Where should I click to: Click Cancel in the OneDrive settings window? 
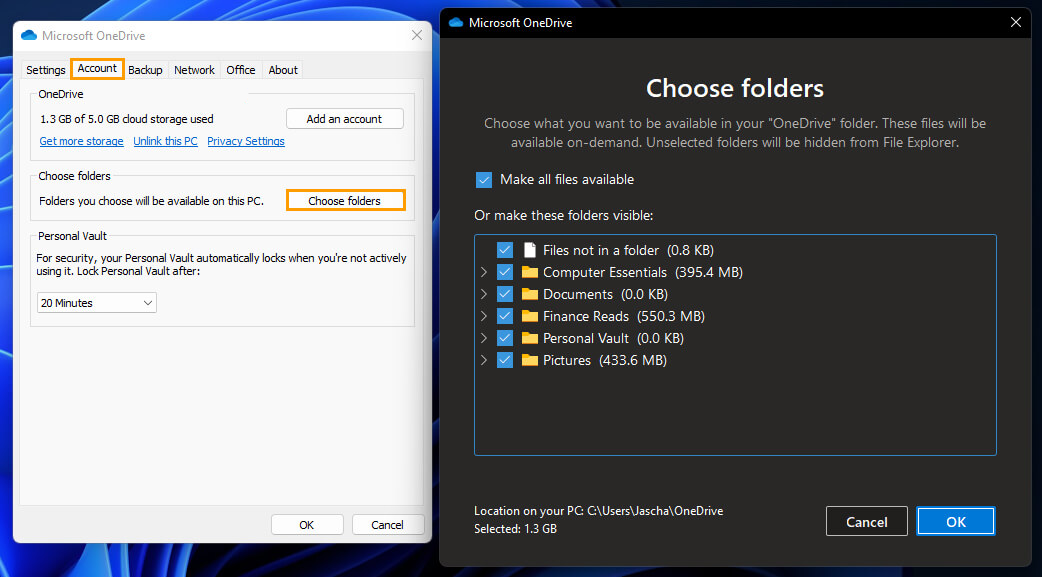(x=387, y=524)
